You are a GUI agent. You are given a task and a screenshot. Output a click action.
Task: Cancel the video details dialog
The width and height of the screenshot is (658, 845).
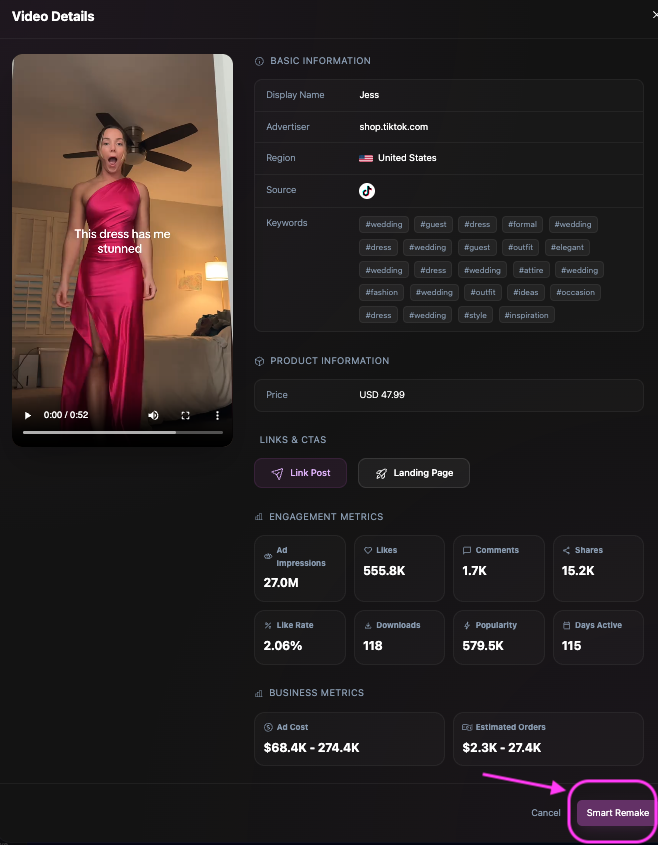click(x=546, y=813)
